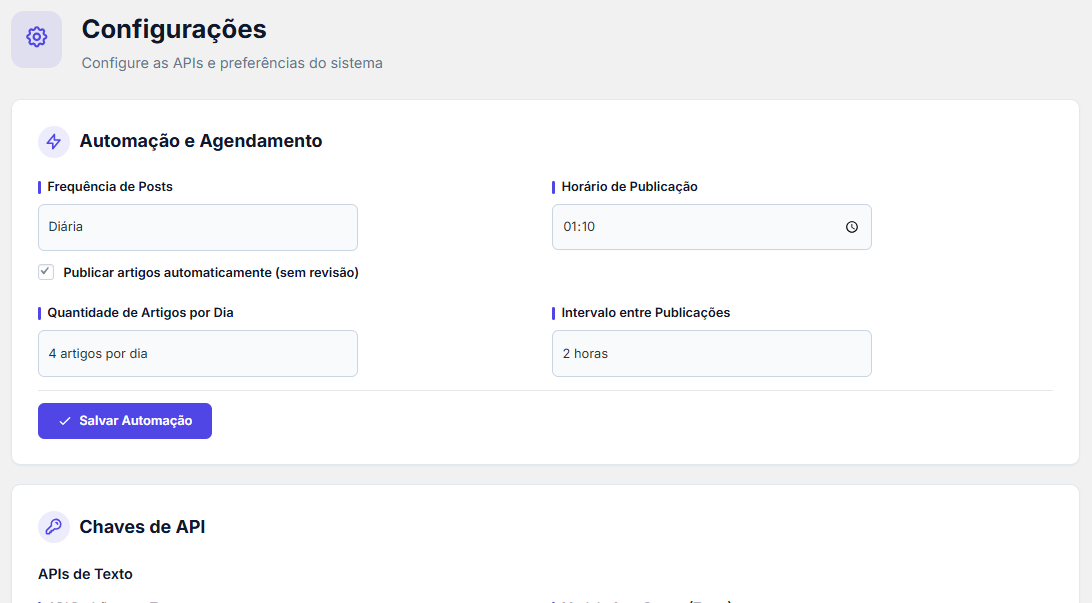Click the Intervalo entre Publicações label
The image size is (1092, 603).
645,313
